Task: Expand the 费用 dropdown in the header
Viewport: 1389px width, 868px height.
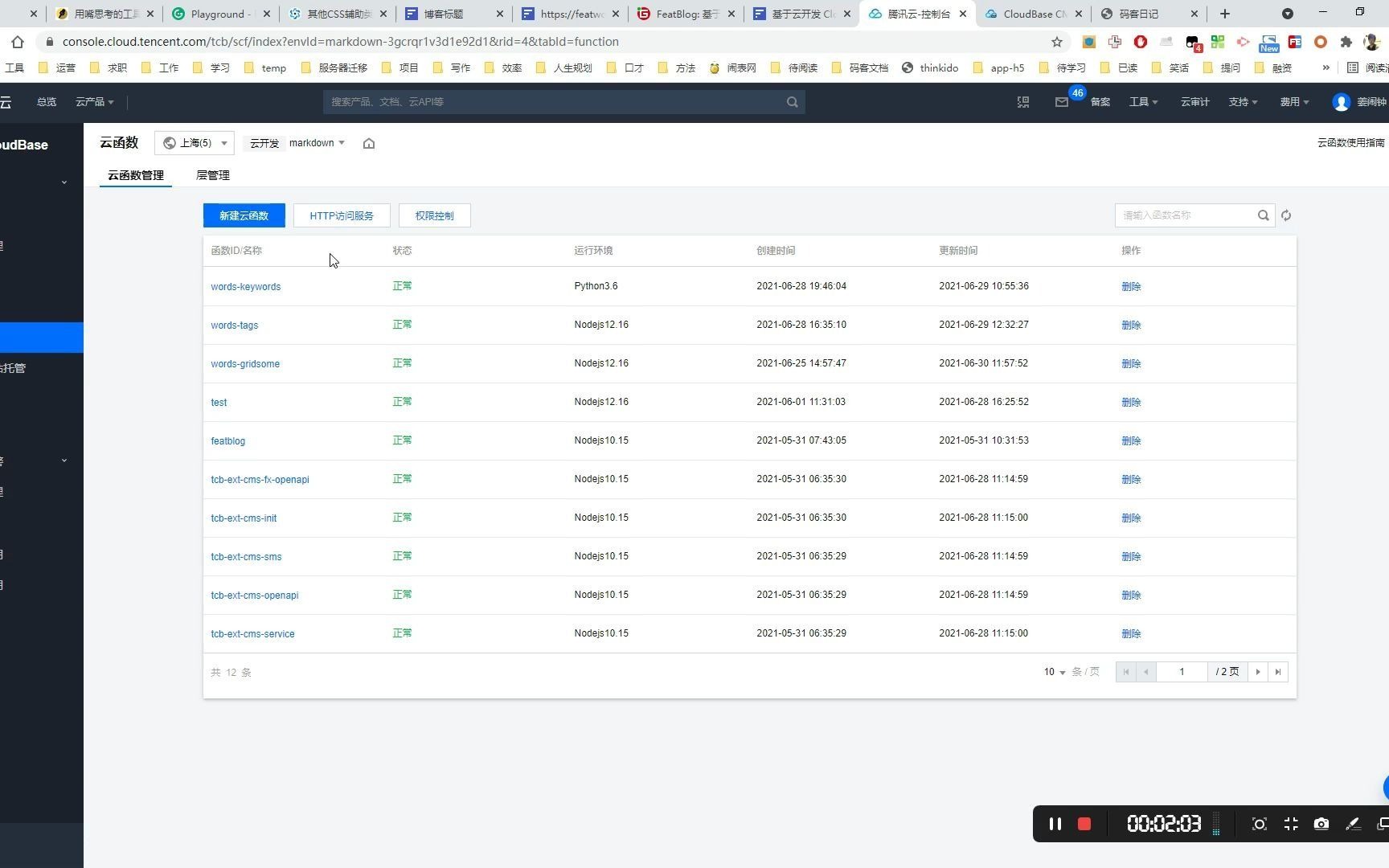Action: 1294,102
